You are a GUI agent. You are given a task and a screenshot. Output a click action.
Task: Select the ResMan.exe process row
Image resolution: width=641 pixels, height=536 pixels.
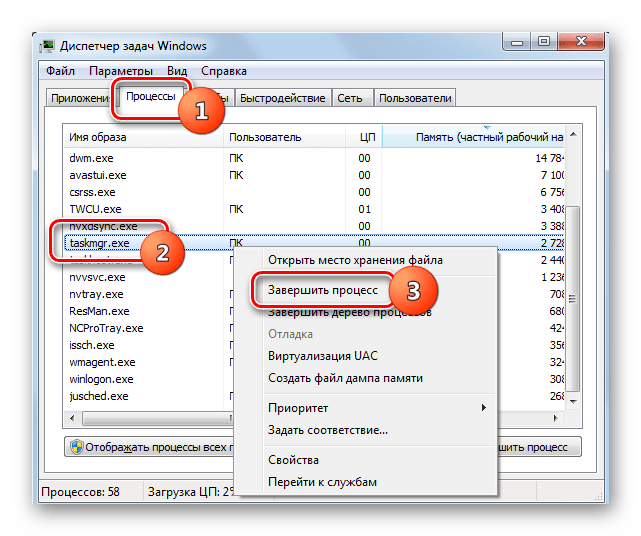[x=149, y=311]
